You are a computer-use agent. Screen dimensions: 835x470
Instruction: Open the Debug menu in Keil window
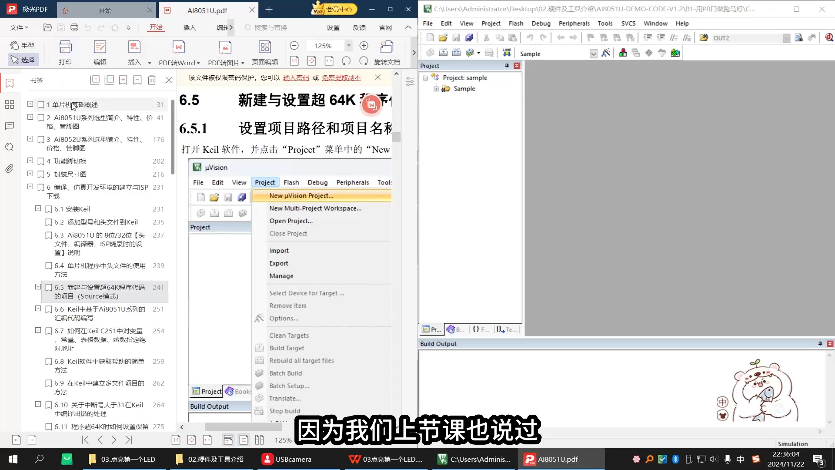point(541,23)
